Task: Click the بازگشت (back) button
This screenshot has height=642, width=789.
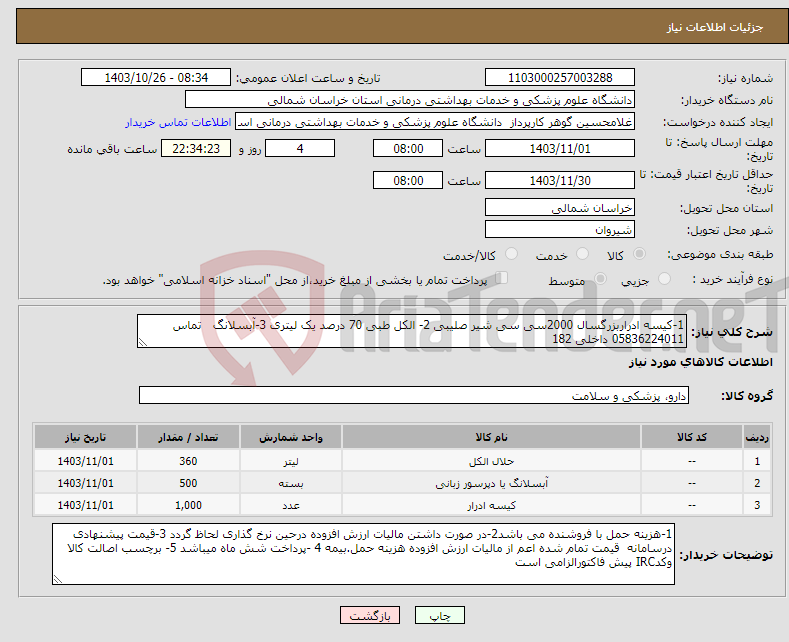Action: click(370, 615)
